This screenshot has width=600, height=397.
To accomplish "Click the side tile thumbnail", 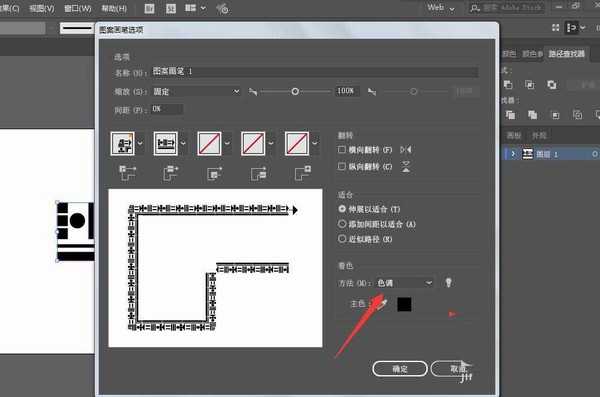I will pos(166,144).
